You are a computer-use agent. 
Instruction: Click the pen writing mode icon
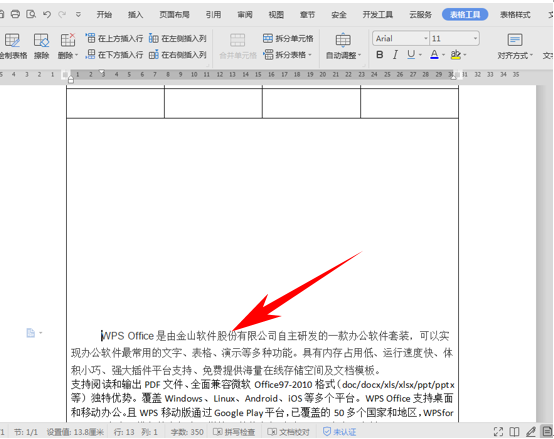coord(531,432)
